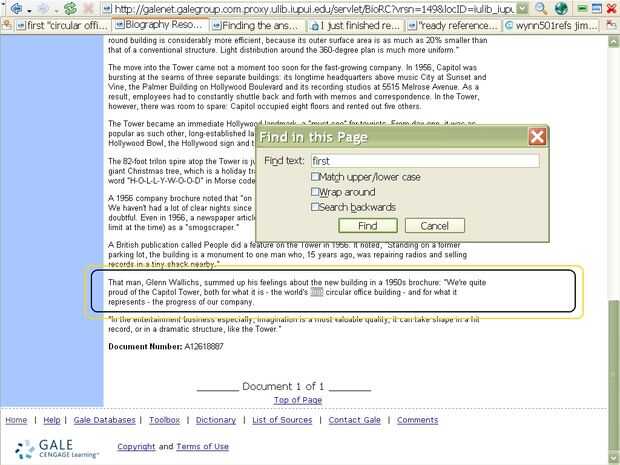
Task: Enable Wrap around checkbox
Action: [x=315, y=192]
